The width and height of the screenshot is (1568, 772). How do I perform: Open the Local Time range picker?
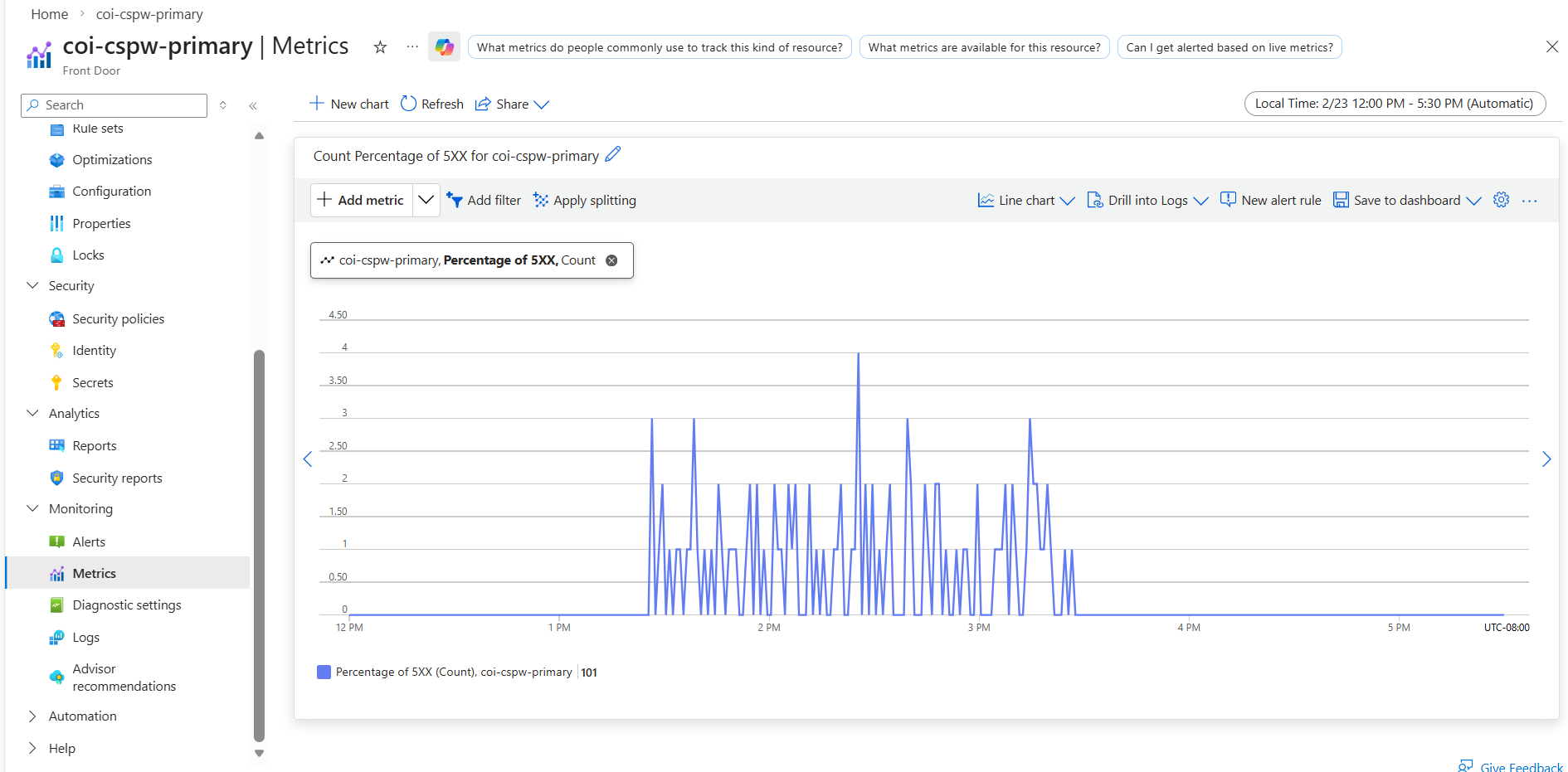point(1395,104)
